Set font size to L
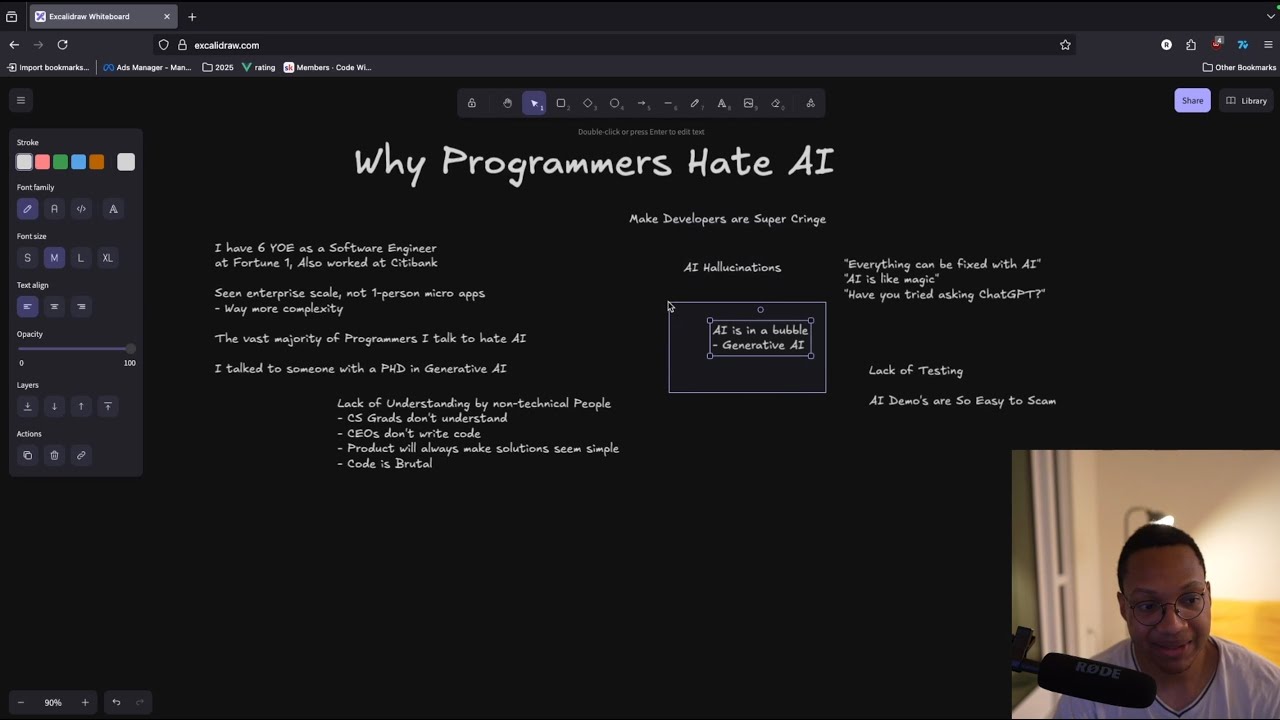 click(x=81, y=258)
